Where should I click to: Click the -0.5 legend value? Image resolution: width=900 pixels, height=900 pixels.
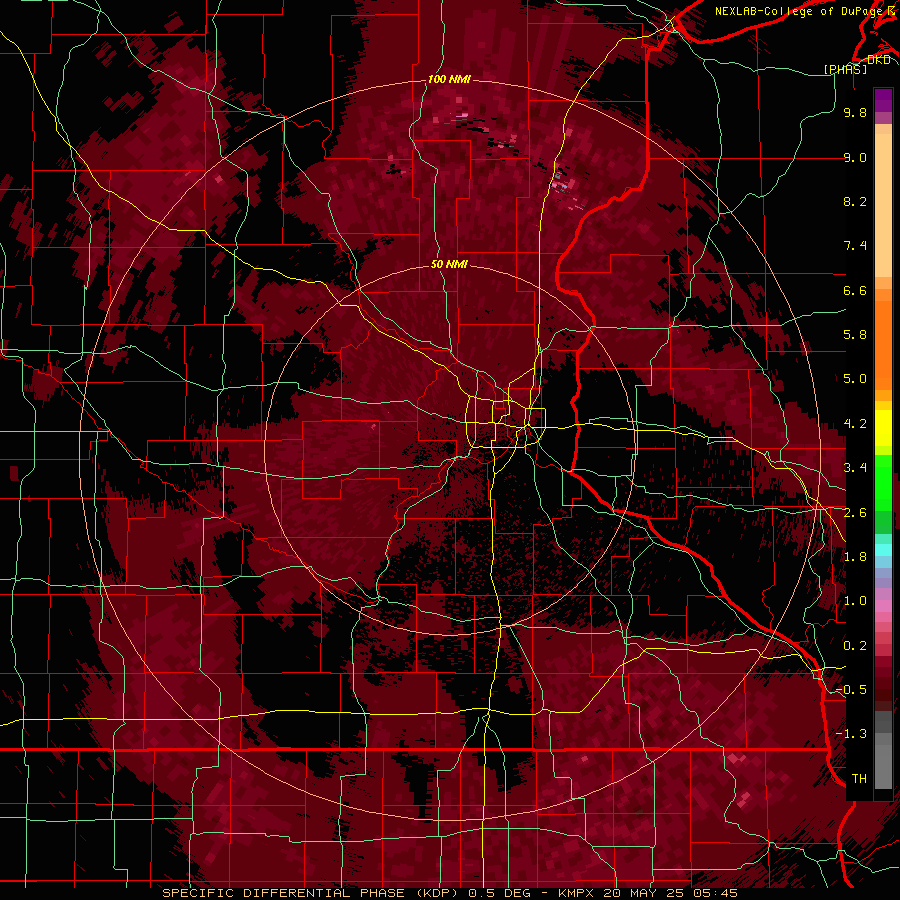(851, 690)
